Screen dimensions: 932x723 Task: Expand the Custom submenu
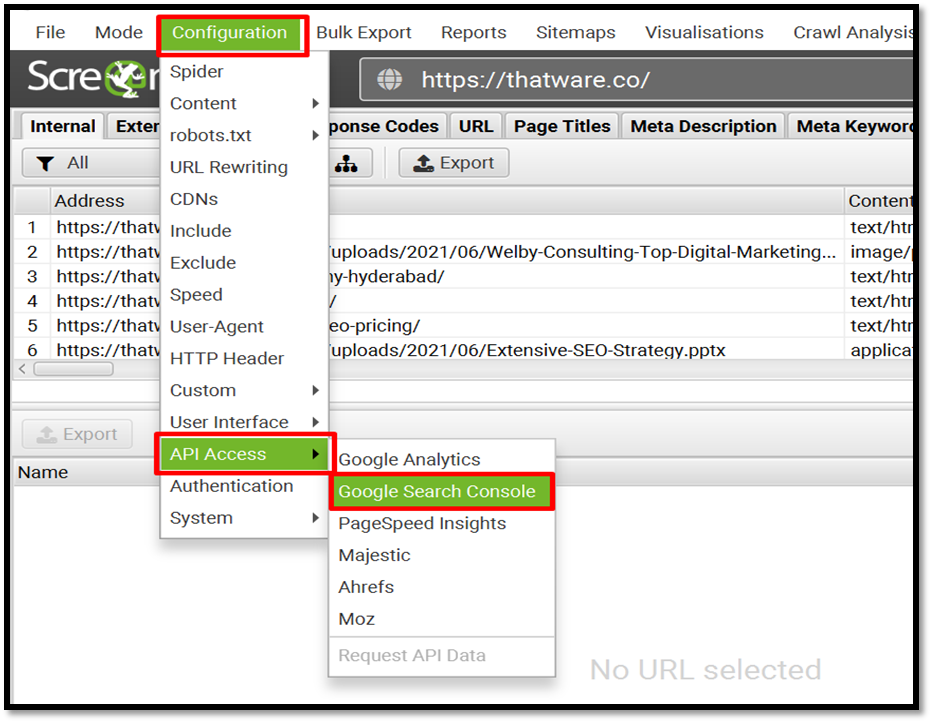point(244,391)
